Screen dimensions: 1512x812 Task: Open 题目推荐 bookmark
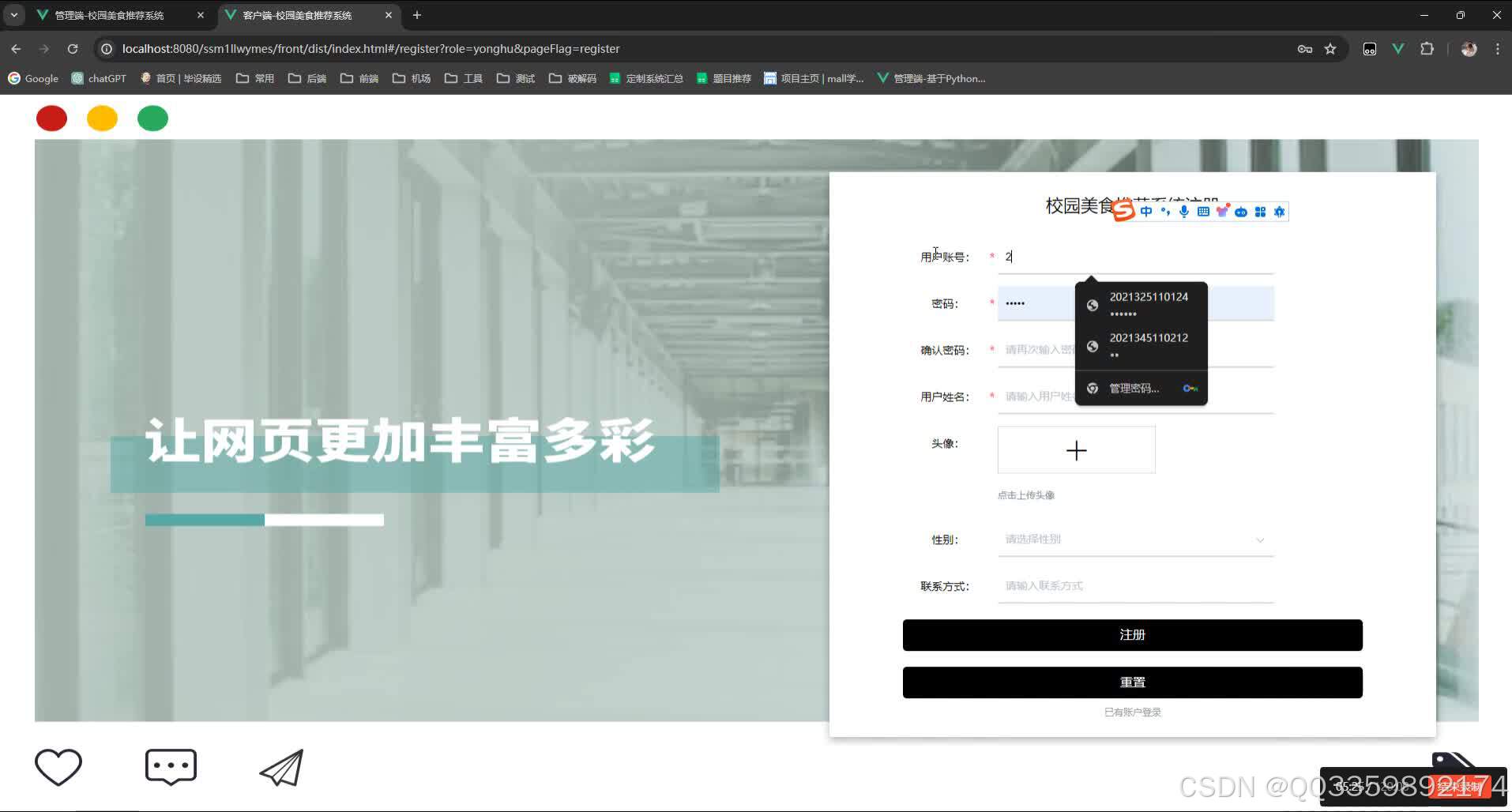click(x=724, y=78)
